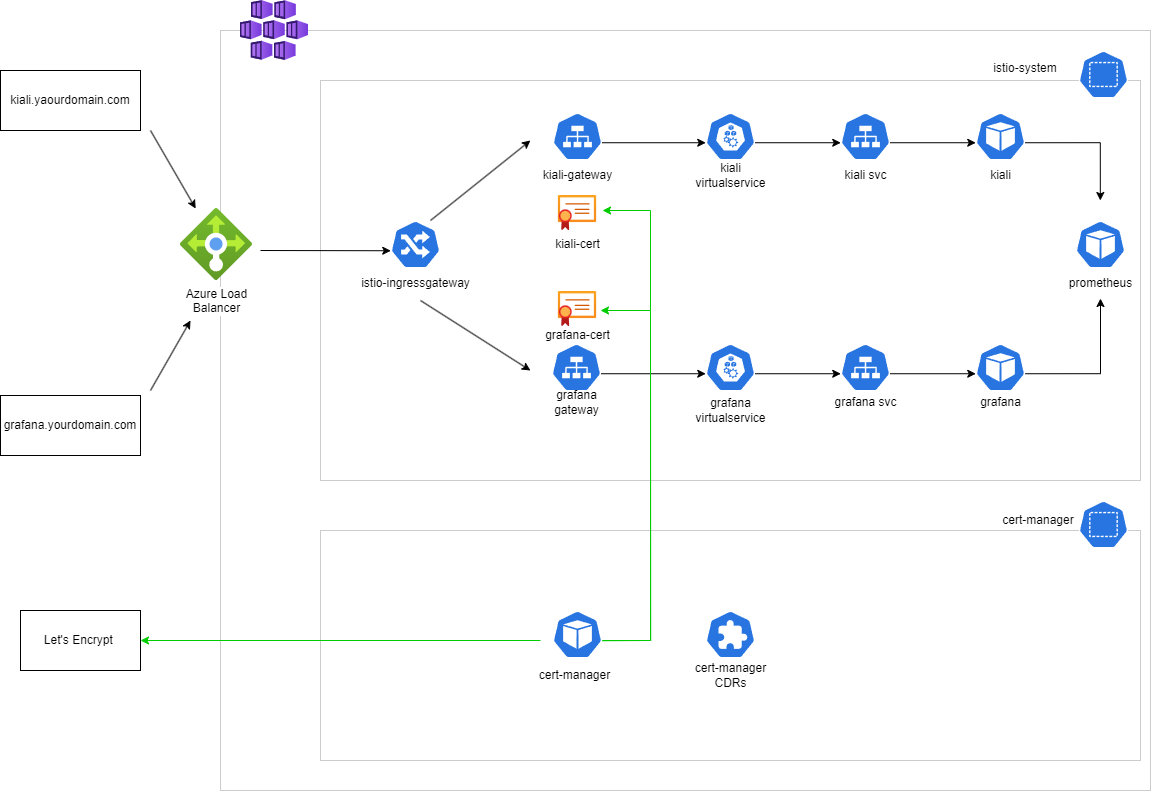The width and height of the screenshot is (1151, 791).
Task: Click the kiali-gateway icon
Action: pos(577,136)
